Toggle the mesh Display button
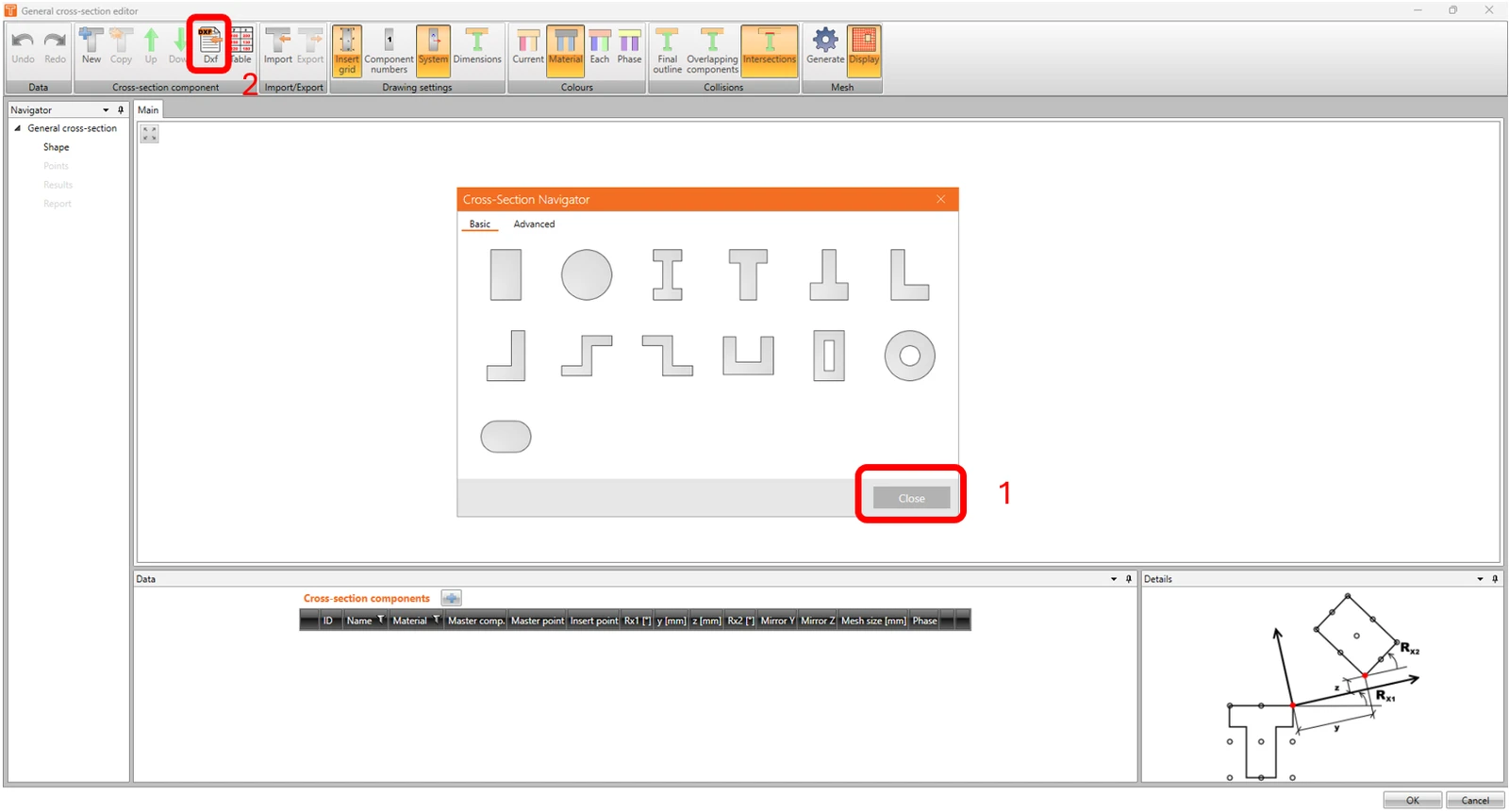The height and width of the screenshot is (812, 1509). pos(864,46)
